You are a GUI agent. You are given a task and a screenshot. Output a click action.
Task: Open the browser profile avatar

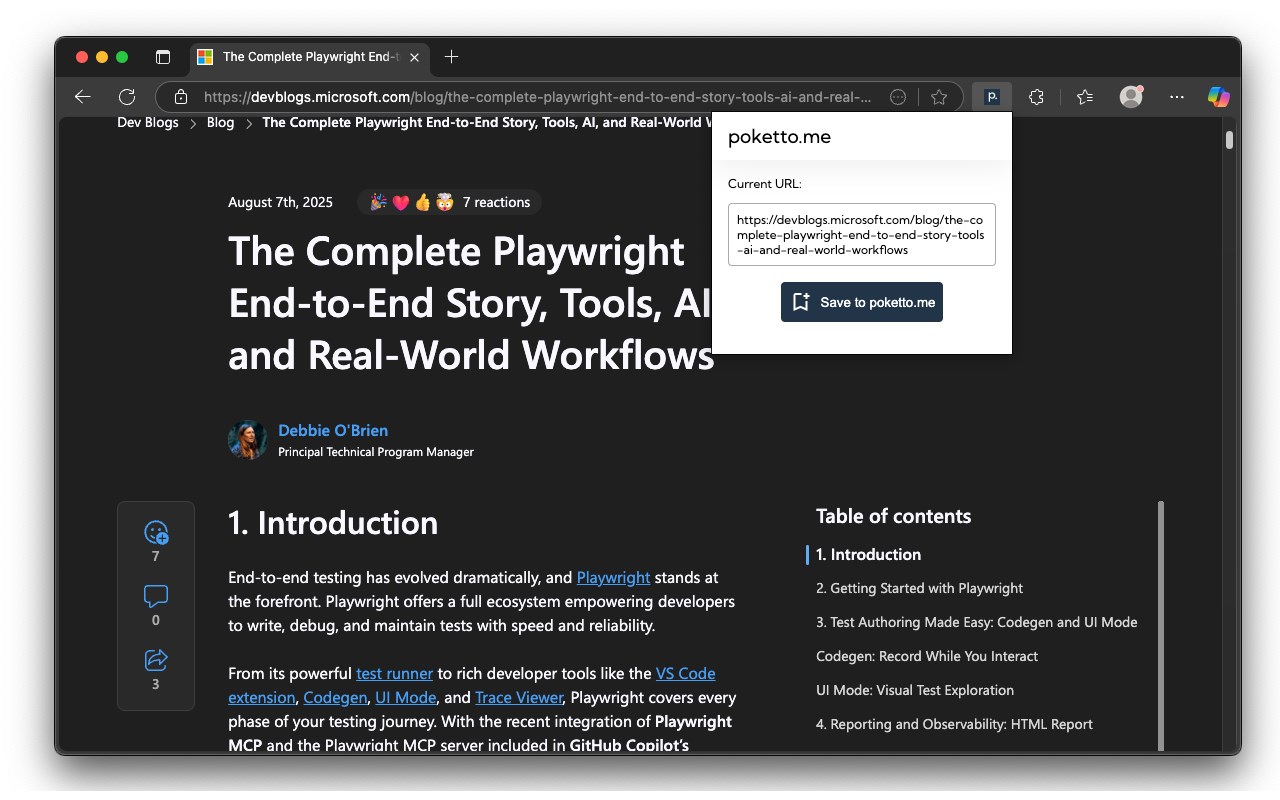click(x=1131, y=97)
